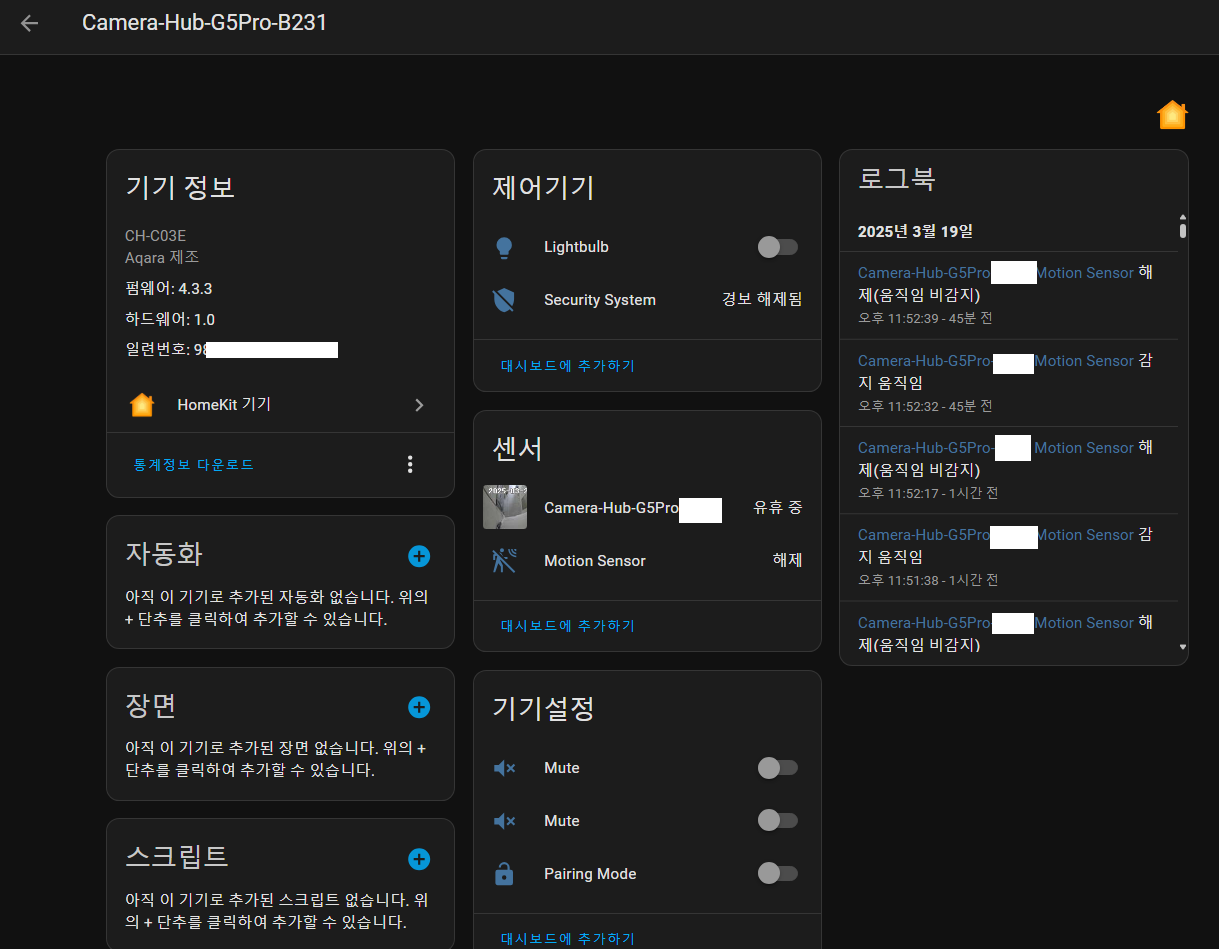Open the three-dot menu in 기기 정보
The height and width of the screenshot is (949, 1219).
(409, 464)
